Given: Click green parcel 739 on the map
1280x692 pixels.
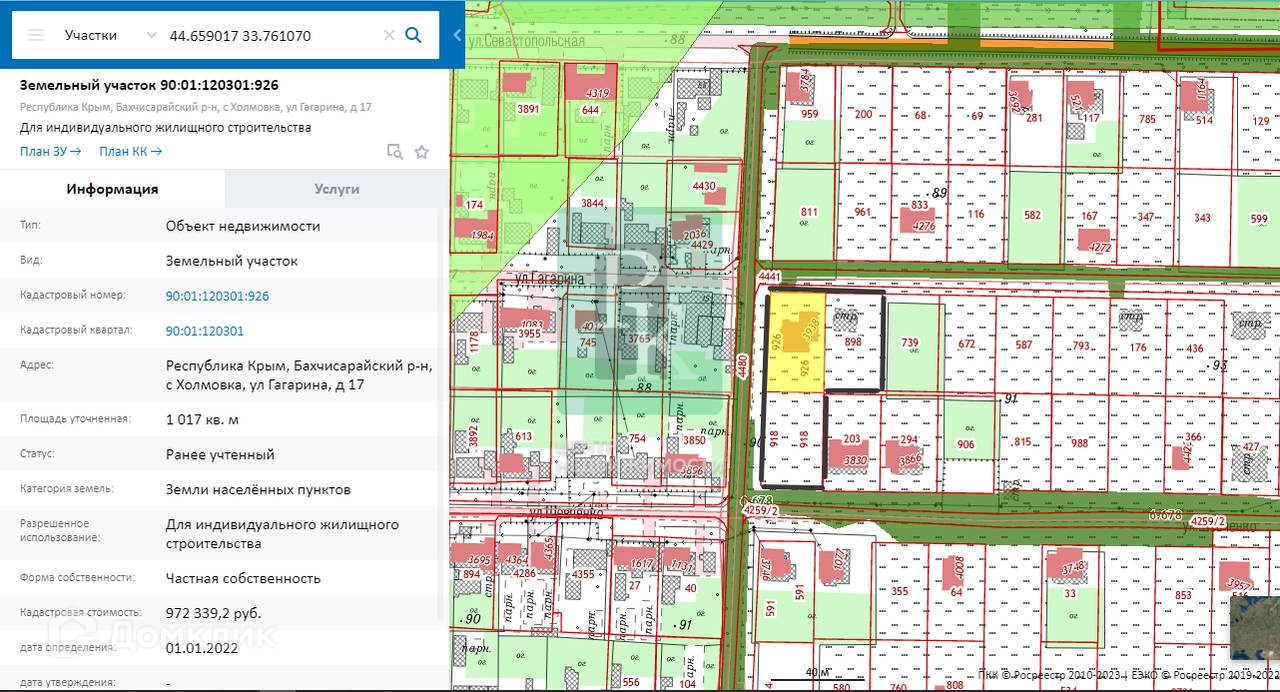Looking at the screenshot, I should coord(913,345).
